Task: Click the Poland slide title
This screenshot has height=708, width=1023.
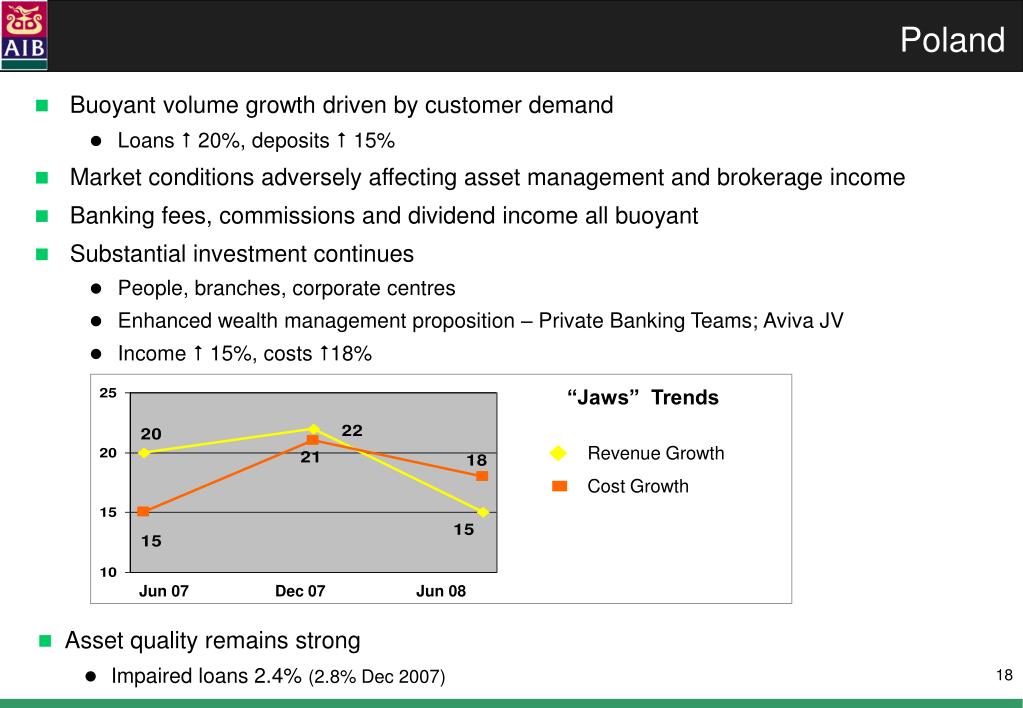Action: click(x=953, y=40)
